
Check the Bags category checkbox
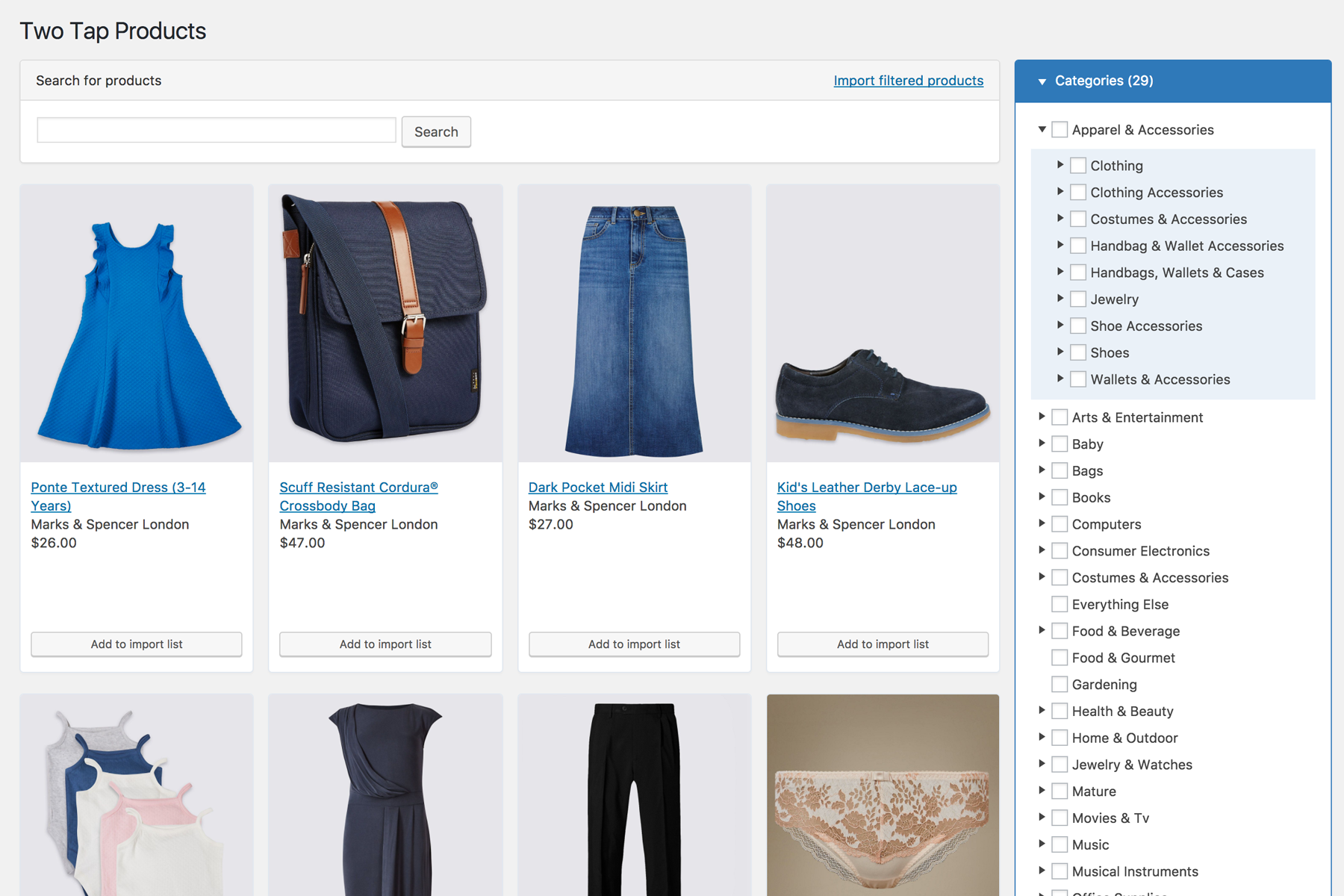point(1060,470)
